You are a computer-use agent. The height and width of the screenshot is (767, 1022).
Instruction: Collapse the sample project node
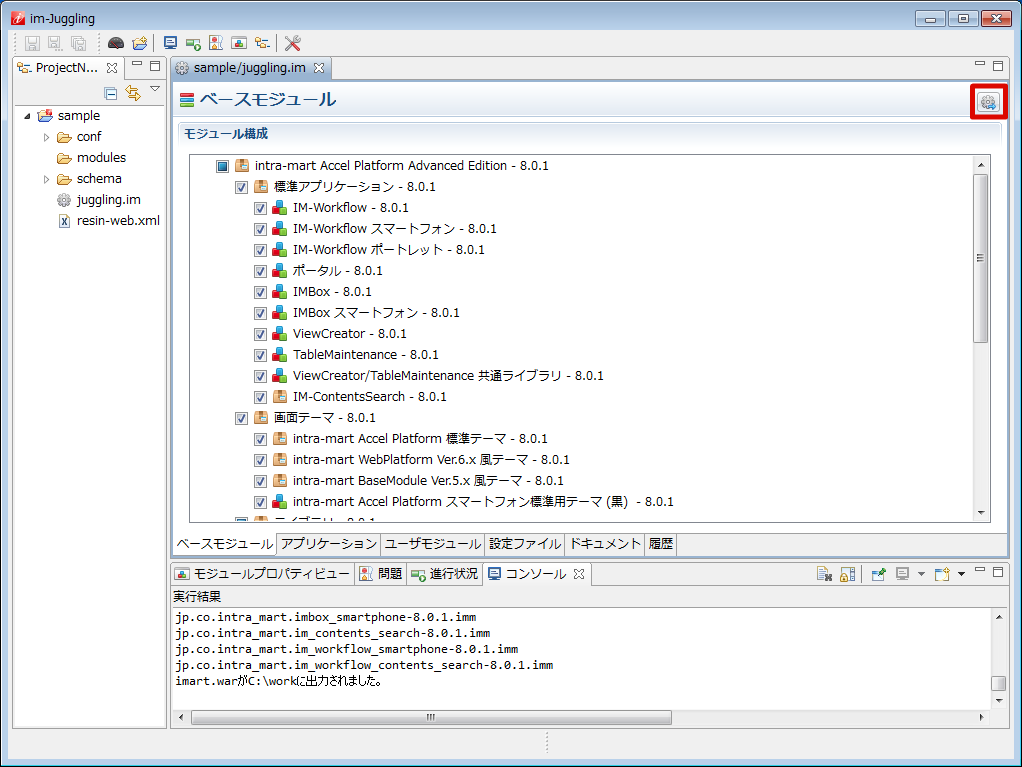coord(27,116)
